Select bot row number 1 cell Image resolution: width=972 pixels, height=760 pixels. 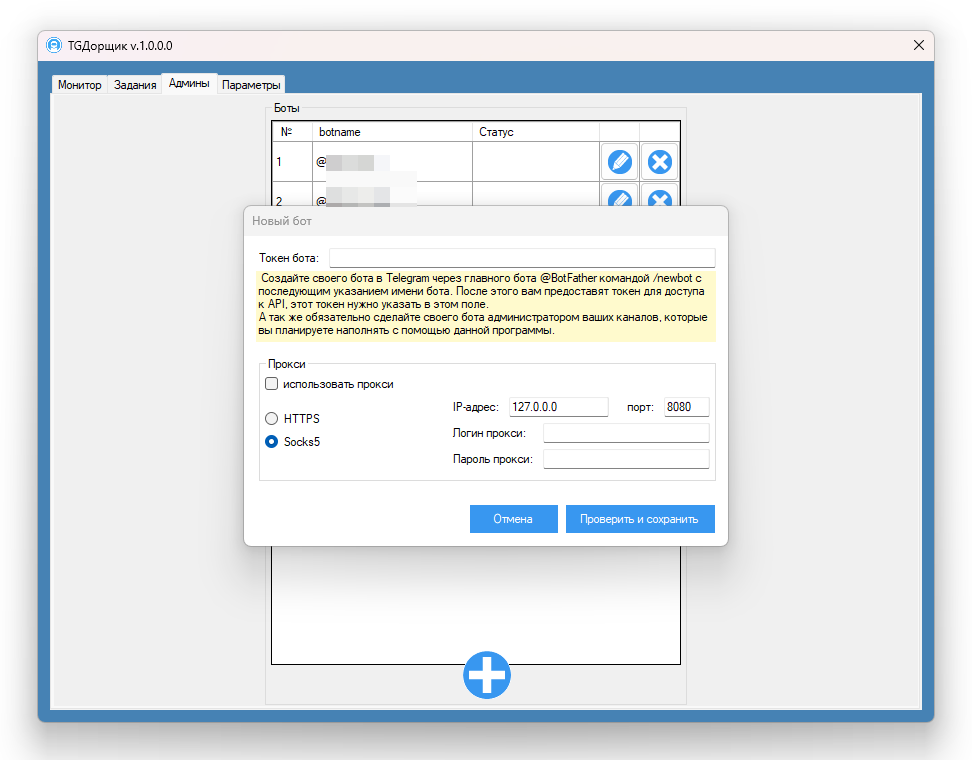(292, 162)
